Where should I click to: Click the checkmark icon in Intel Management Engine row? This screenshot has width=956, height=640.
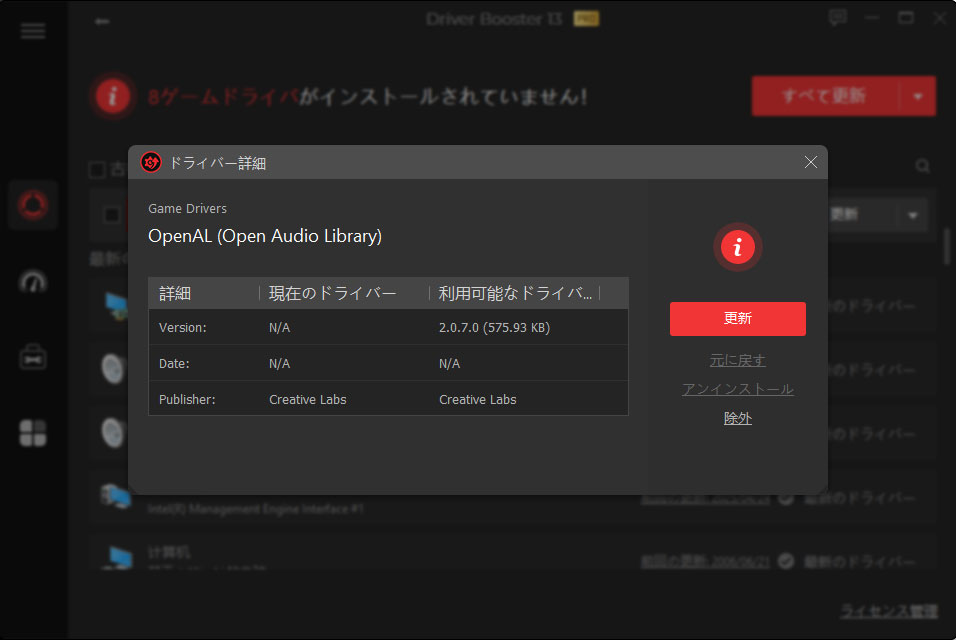point(786,498)
